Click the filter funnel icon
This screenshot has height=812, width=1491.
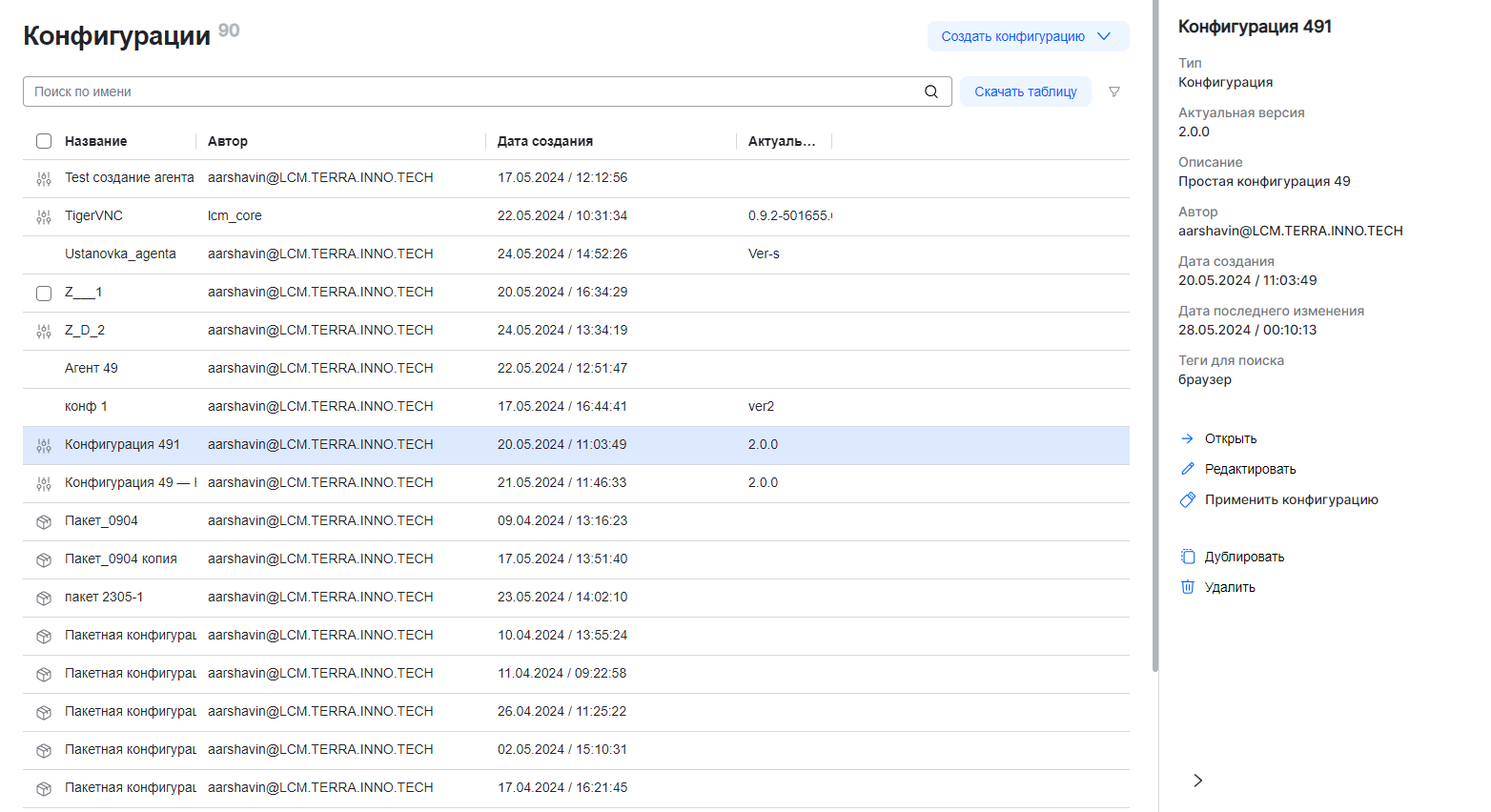[1113, 92]
